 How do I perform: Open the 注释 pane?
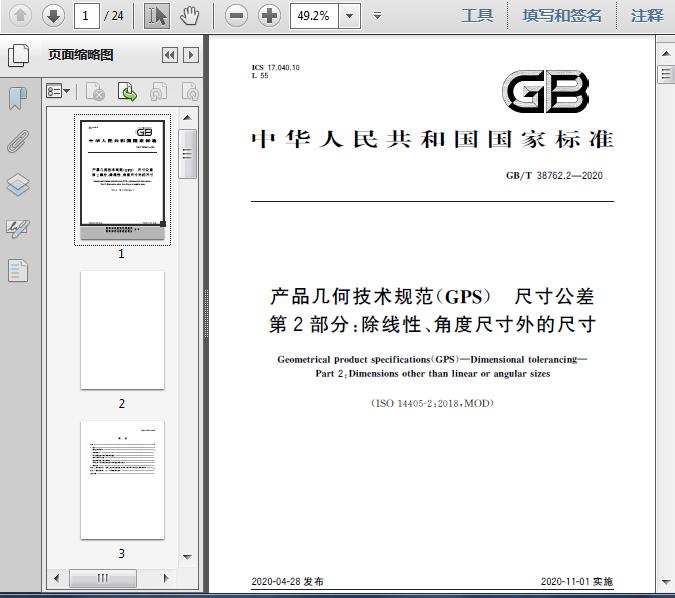coord(647,15)
